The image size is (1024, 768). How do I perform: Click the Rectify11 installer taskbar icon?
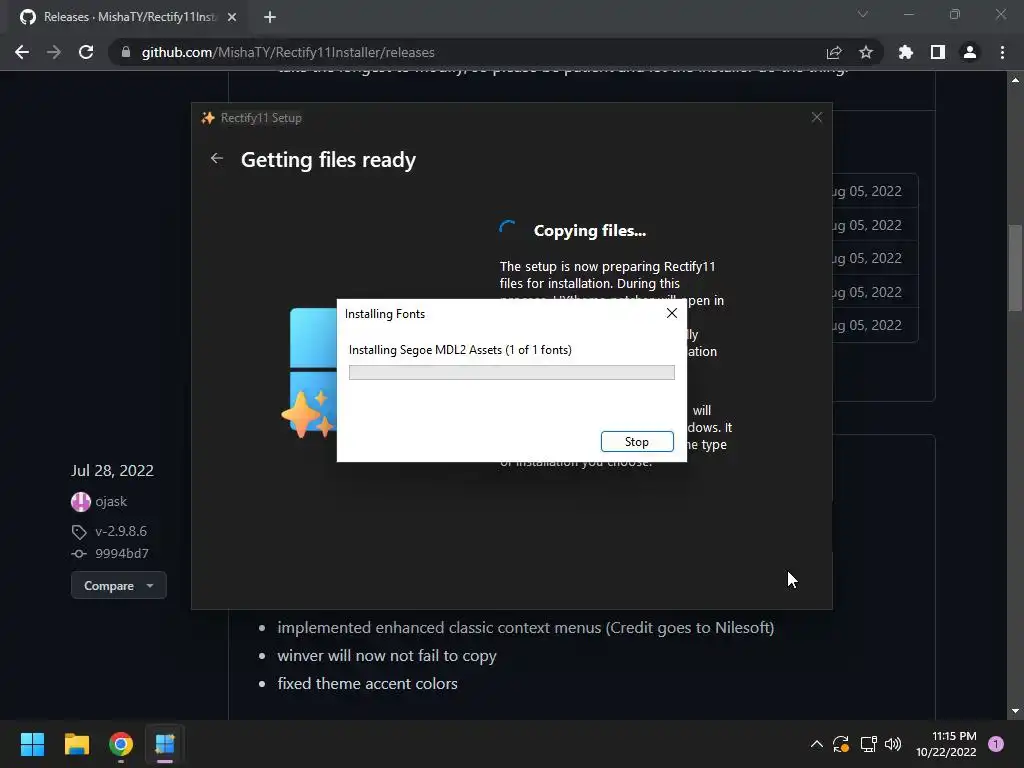click(x=165, y=744)
